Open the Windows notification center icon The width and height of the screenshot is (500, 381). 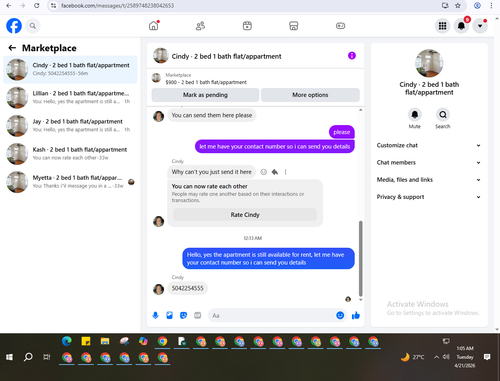coord(487,357)
